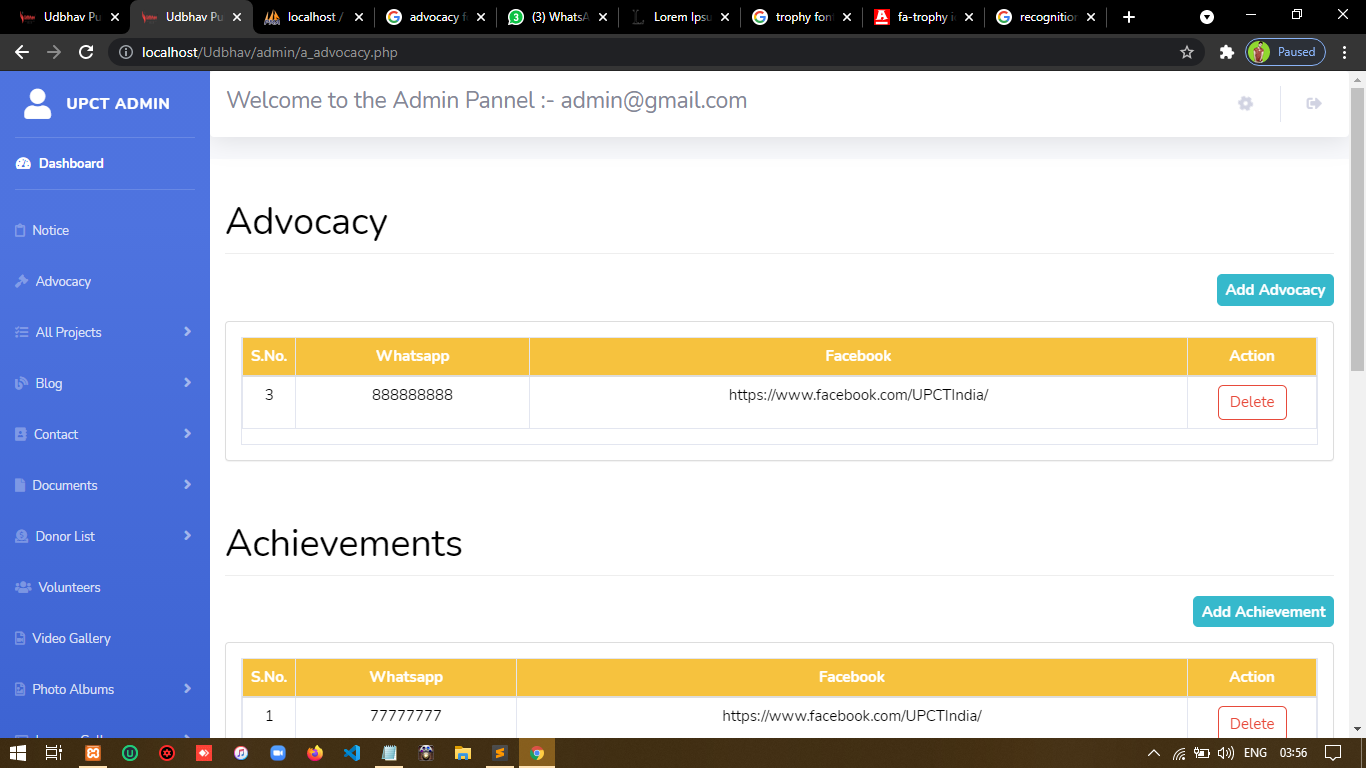Click the UPCT ADMIN user avatar icon
The image size is (1366, 768).
[x=38, y=103]
